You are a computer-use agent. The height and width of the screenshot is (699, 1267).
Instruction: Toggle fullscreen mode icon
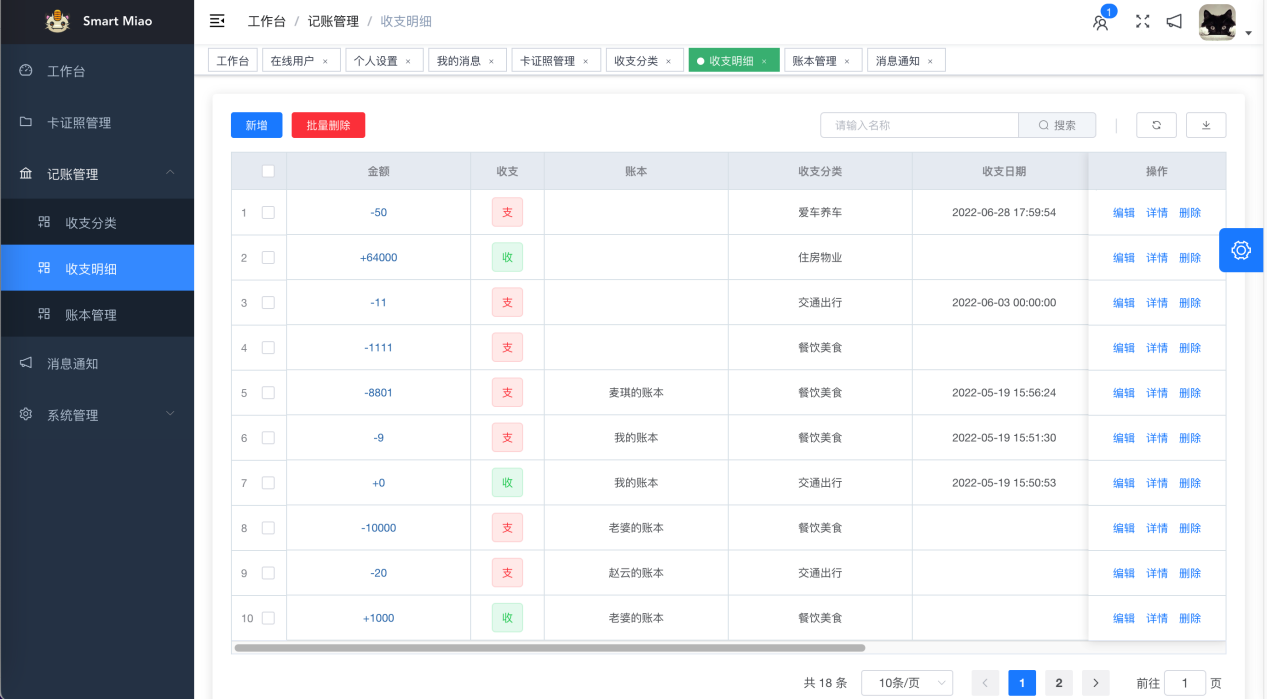click(1142, 21)
